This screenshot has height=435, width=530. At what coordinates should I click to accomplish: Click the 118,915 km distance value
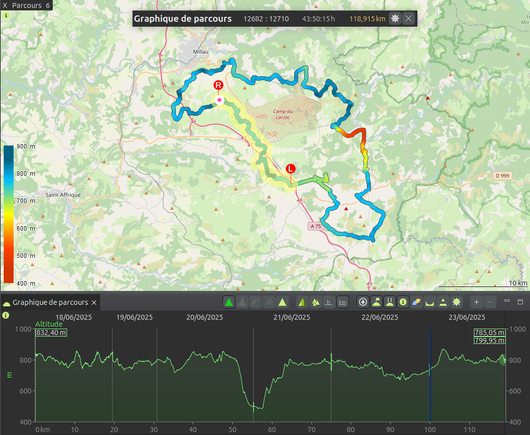[367, 19]
